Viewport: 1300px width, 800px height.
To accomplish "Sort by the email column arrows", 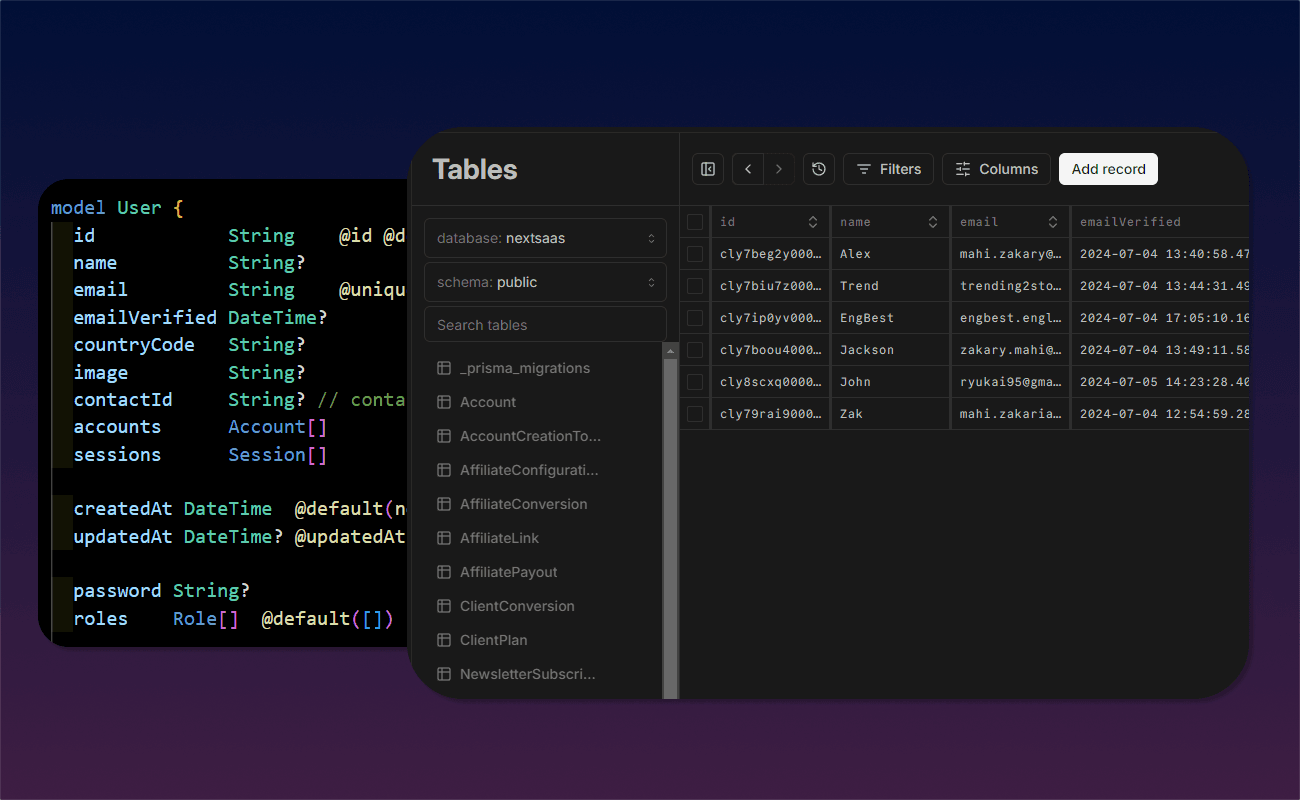I will (1052, 222).
